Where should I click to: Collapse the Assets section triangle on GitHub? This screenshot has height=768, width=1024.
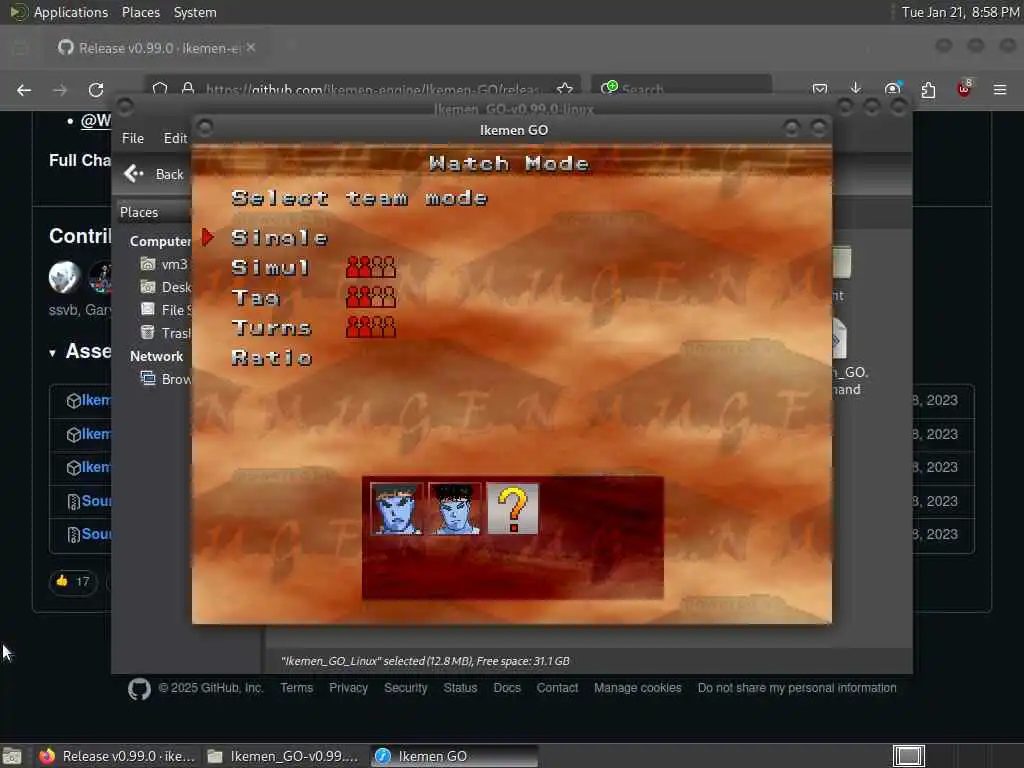point(53,353)
